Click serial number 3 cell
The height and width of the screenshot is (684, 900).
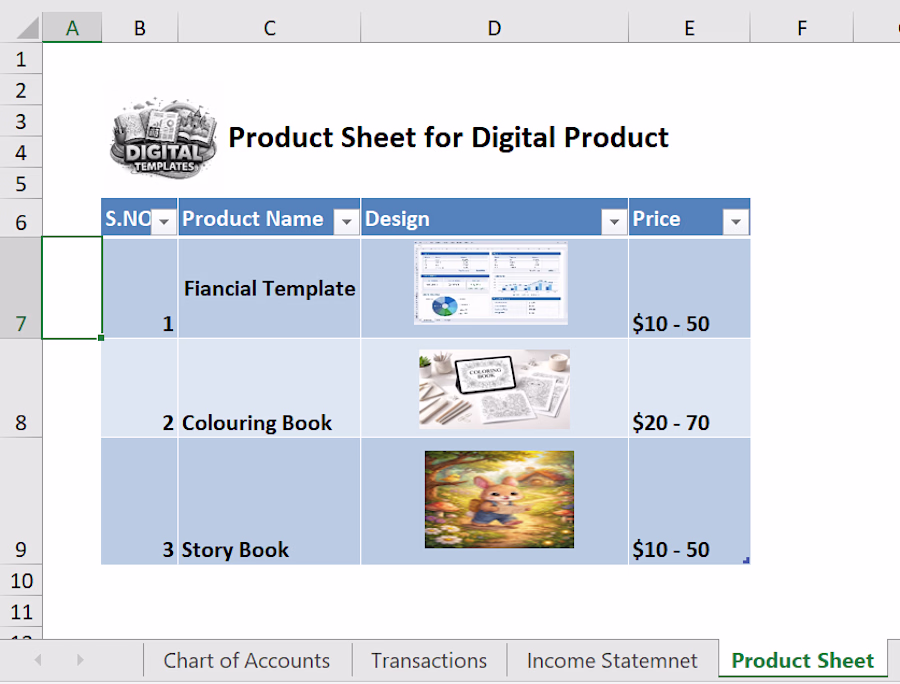139,502
